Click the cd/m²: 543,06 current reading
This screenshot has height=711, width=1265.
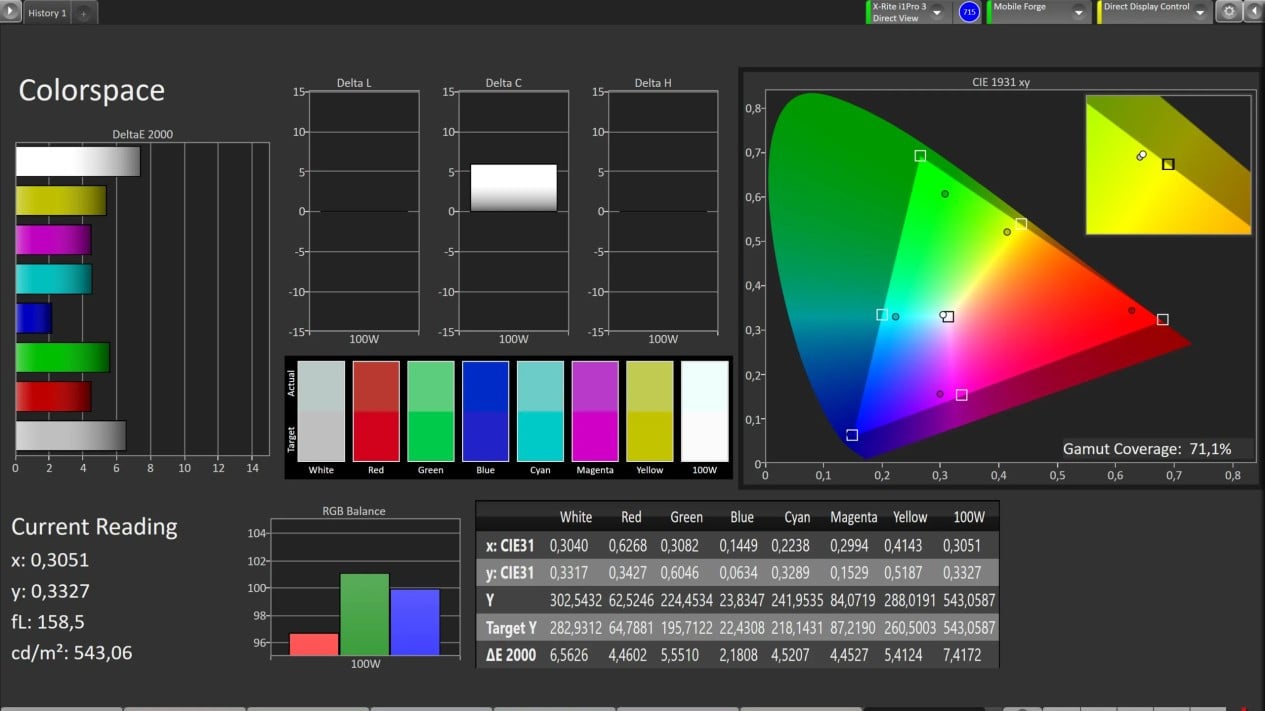(x=72, y=653)
